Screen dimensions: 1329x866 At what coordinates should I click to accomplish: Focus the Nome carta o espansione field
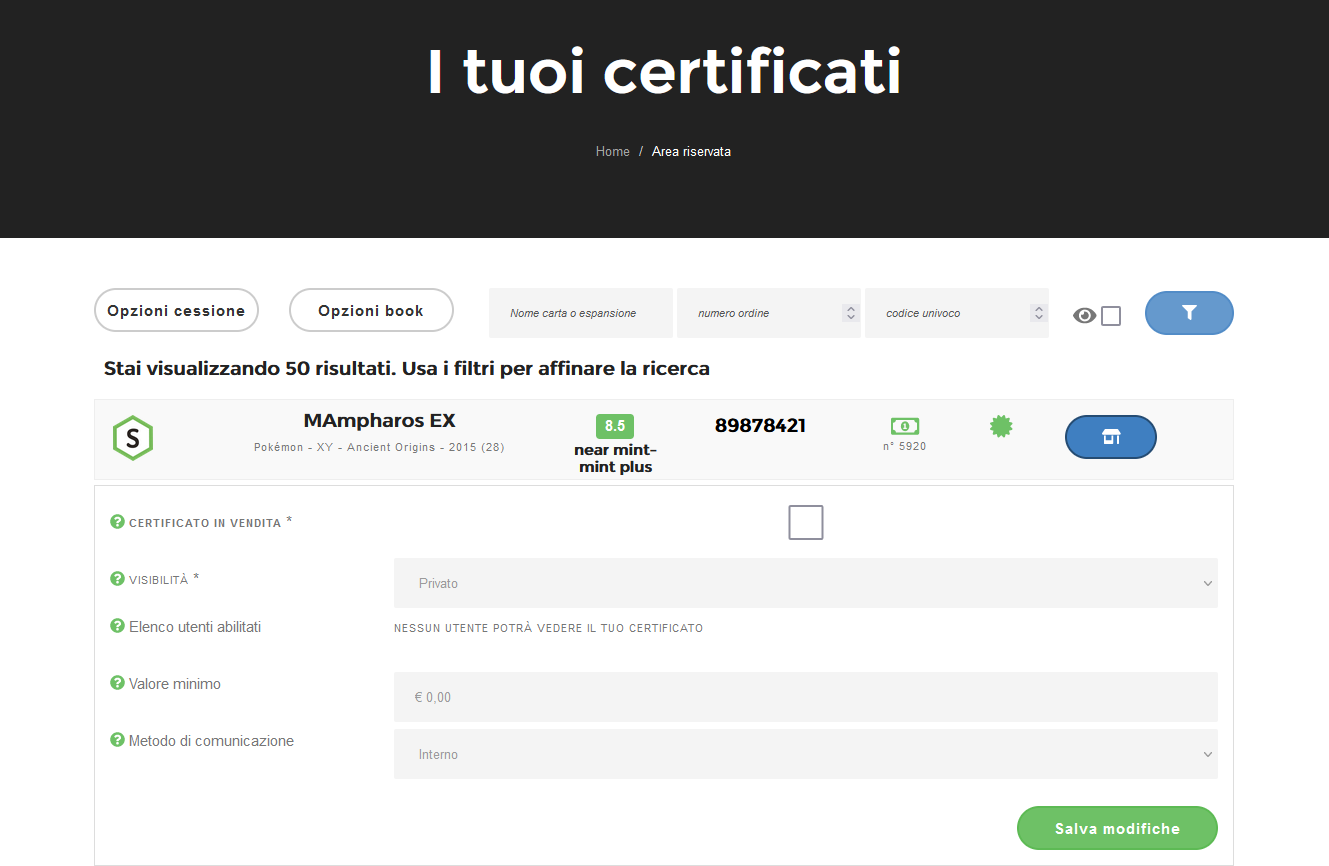click(581, 313)
